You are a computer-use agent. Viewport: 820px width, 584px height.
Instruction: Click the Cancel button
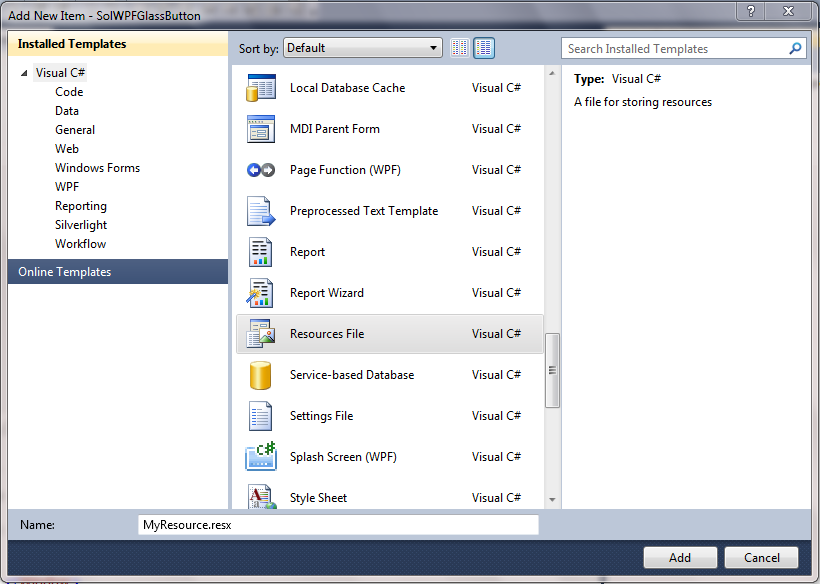(761, 557)
